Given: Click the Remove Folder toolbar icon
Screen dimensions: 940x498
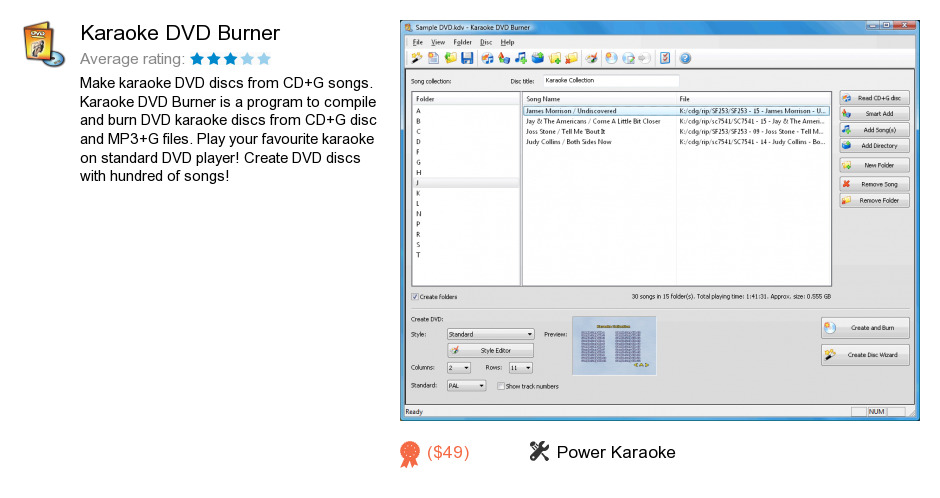Looking at the screenshot, I should (x=571, y=58).
